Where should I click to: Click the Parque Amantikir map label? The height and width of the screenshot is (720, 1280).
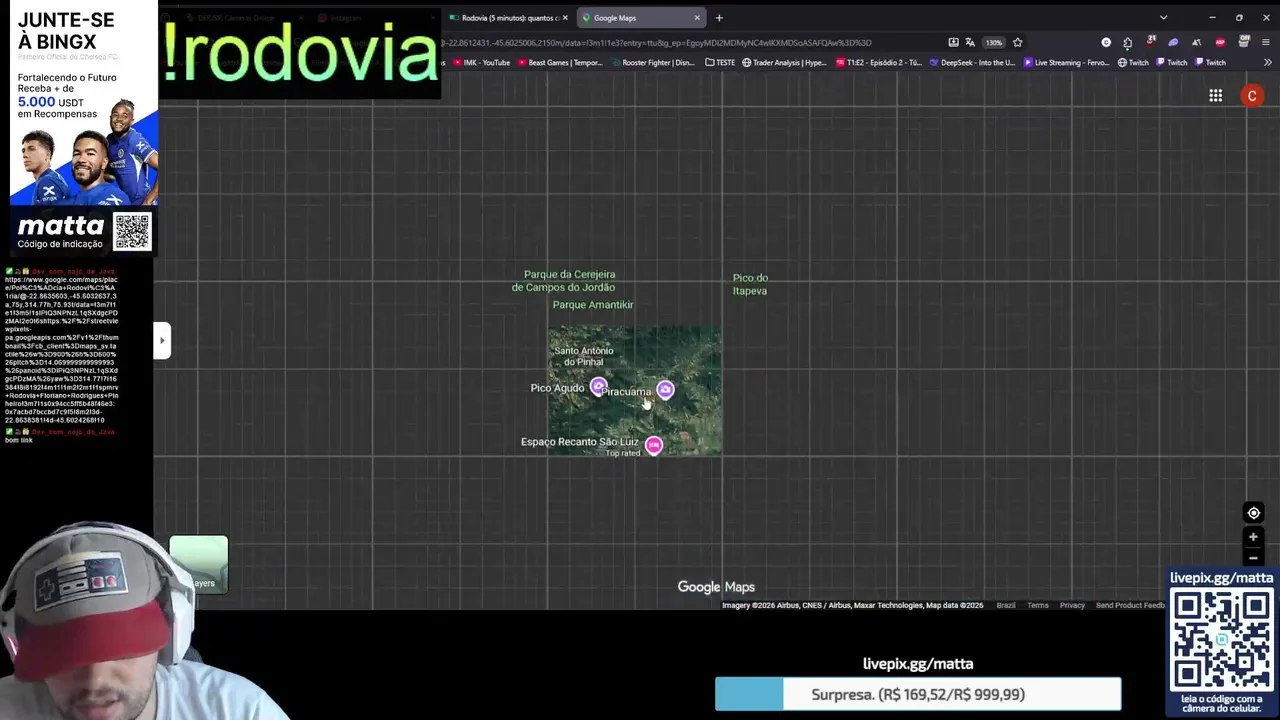(593, 305)
